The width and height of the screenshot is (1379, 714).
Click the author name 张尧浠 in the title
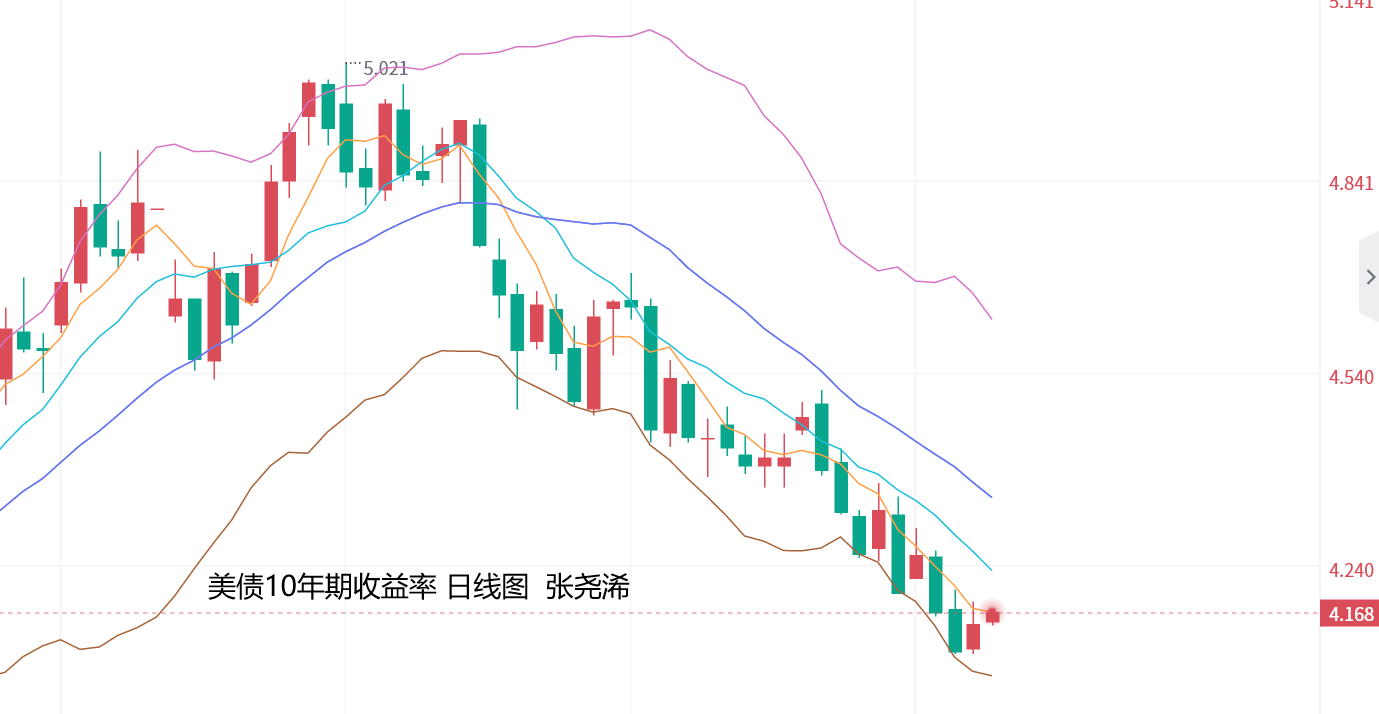[x=588, y=587]
